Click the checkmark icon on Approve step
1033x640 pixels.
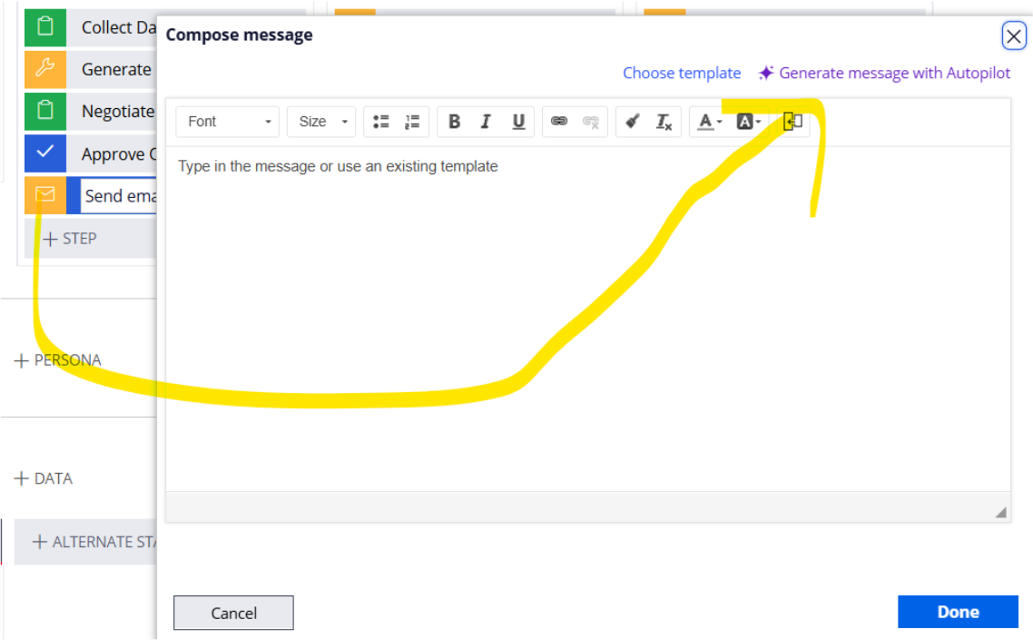click(x=44, y=153)
